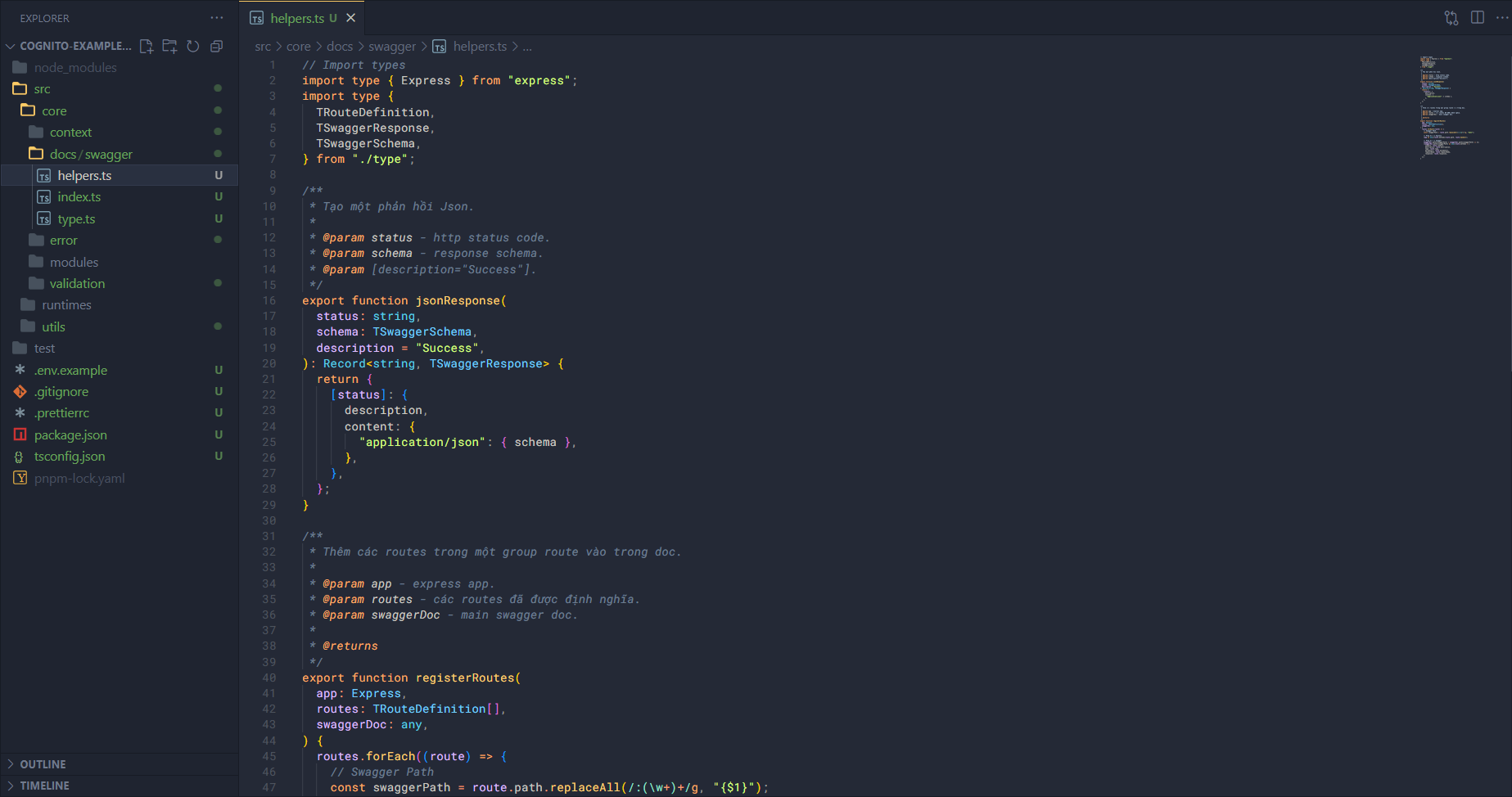Open changes via the source control compare icon
The width and height of the screenshot is (1512, 797).
[x=1451, y=18]
